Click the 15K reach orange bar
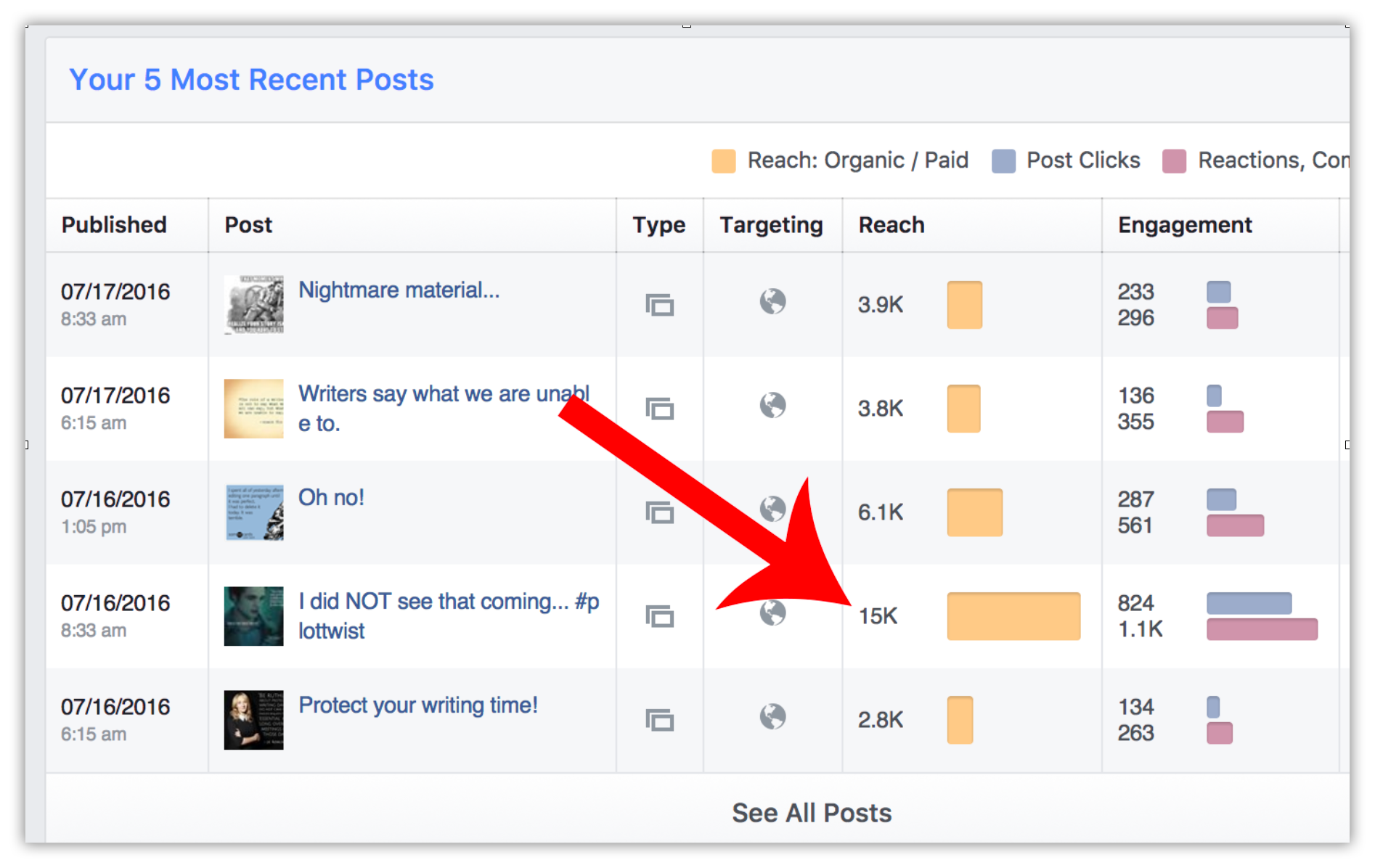This screenshot has width=1375, height=868. 1013,616
